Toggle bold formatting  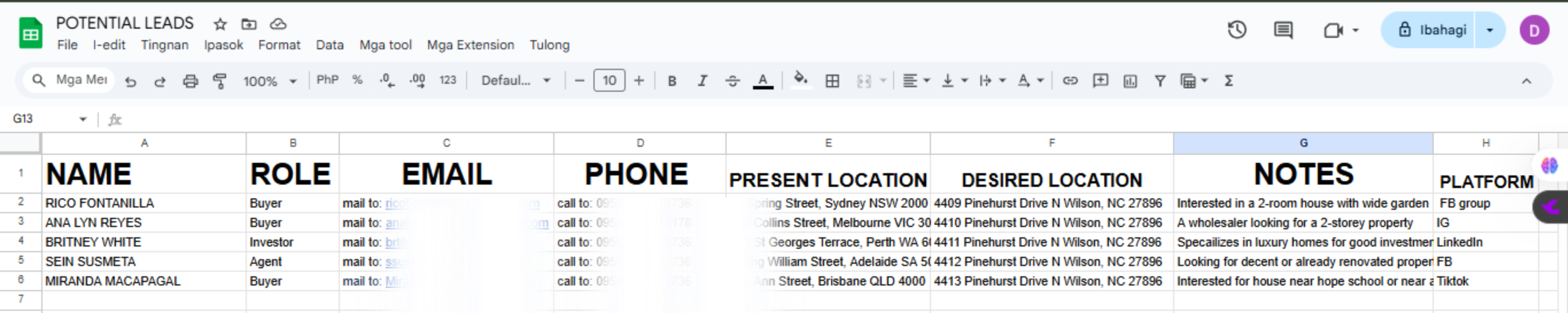tap(672, 81)
